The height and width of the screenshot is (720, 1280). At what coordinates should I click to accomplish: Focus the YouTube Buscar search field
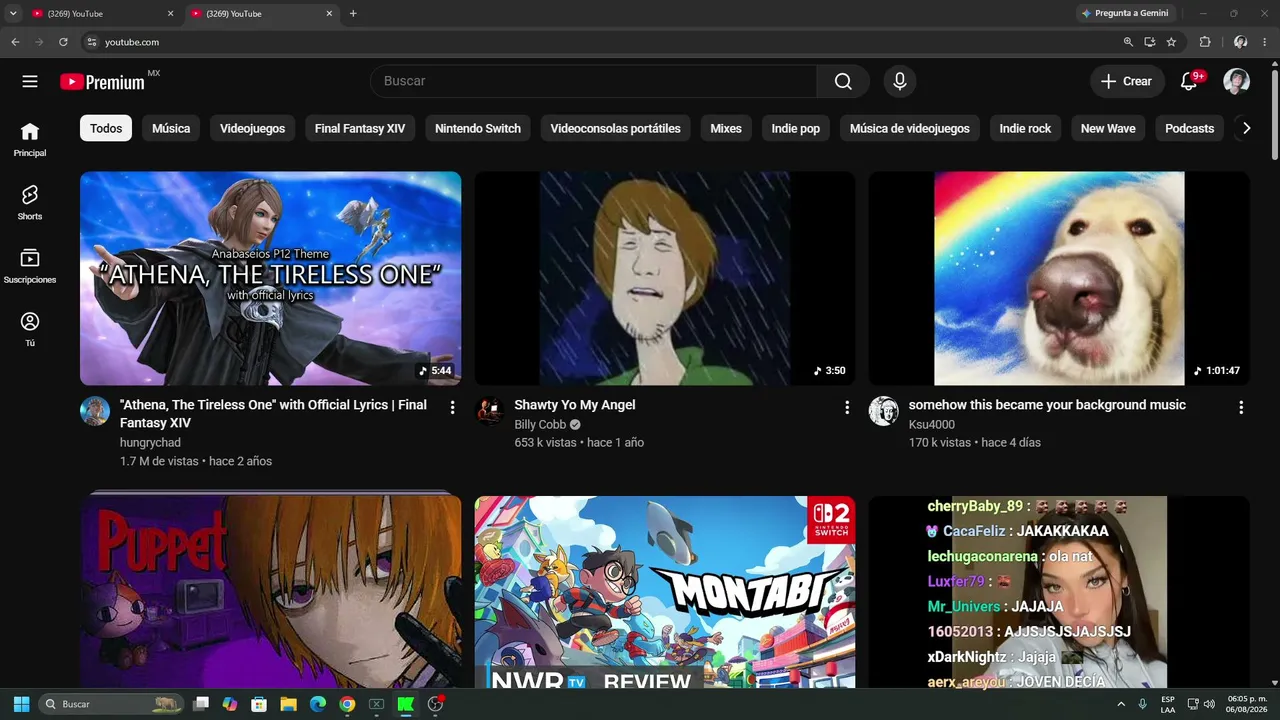(x=594, y=82)
